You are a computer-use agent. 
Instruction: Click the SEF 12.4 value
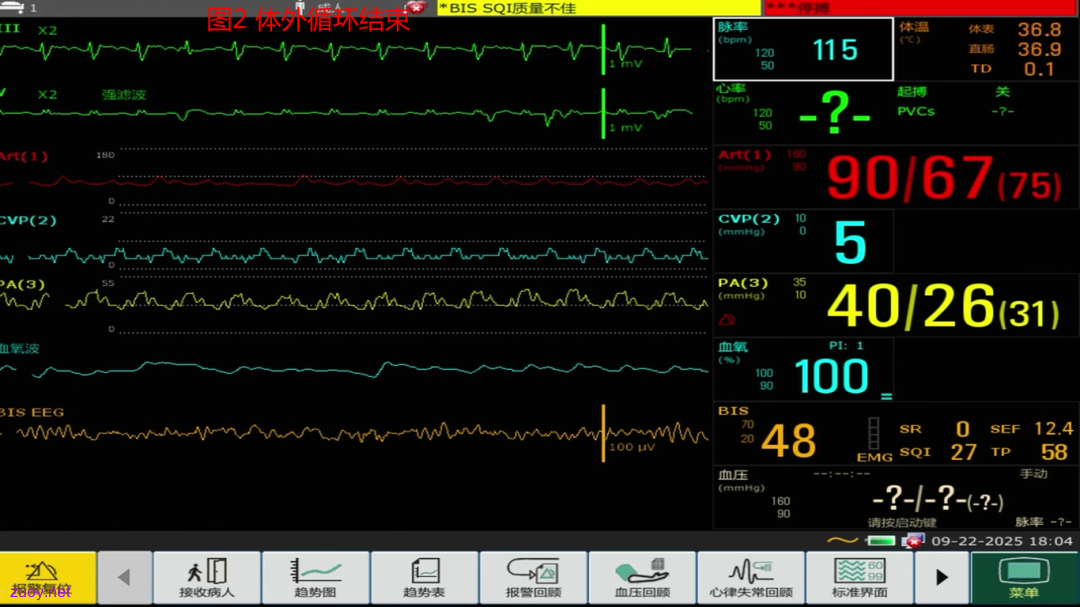(x=1031, y=429)
